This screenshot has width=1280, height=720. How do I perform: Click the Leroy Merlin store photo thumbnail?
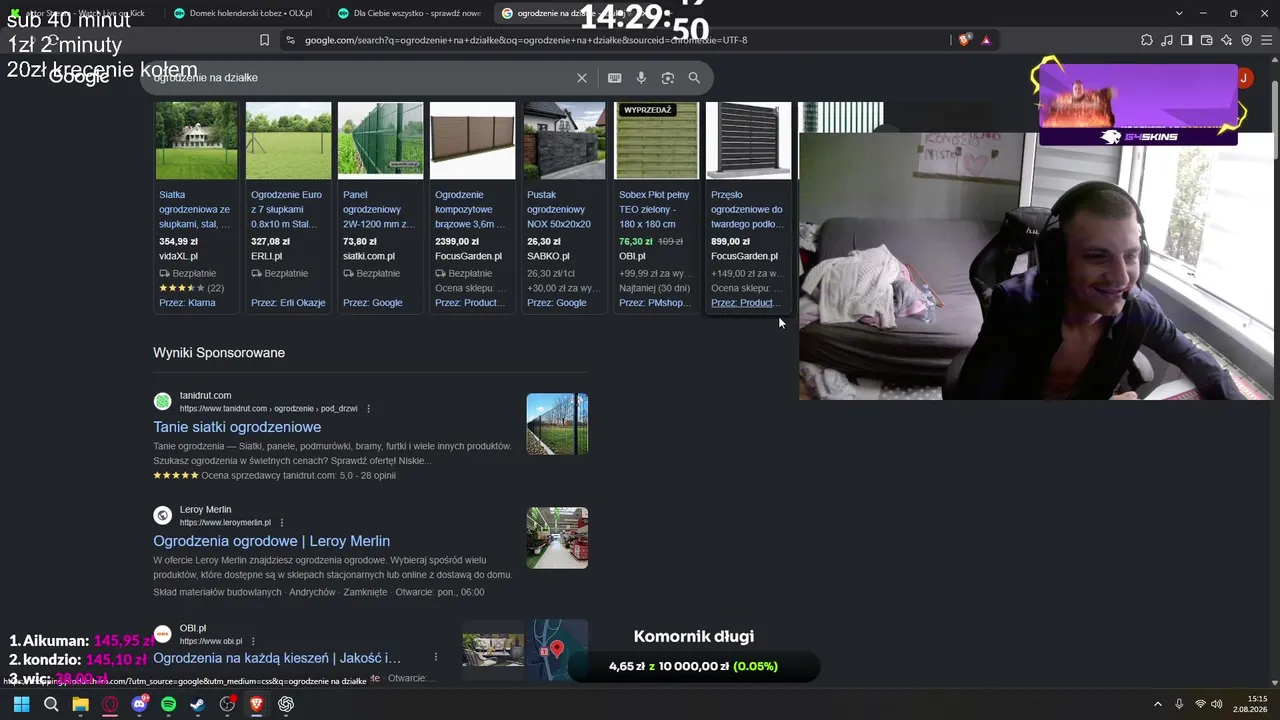click(557, 538)
